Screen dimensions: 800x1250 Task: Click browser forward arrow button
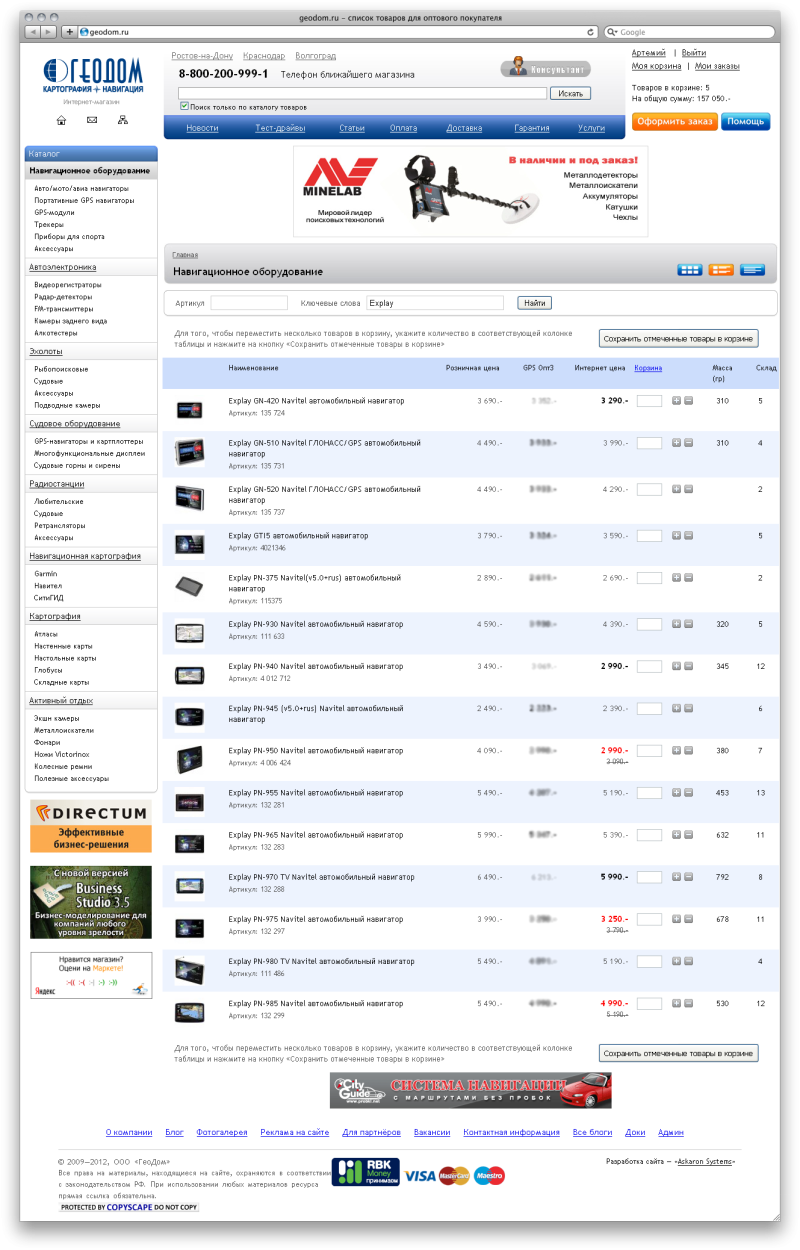pos(49,32)
